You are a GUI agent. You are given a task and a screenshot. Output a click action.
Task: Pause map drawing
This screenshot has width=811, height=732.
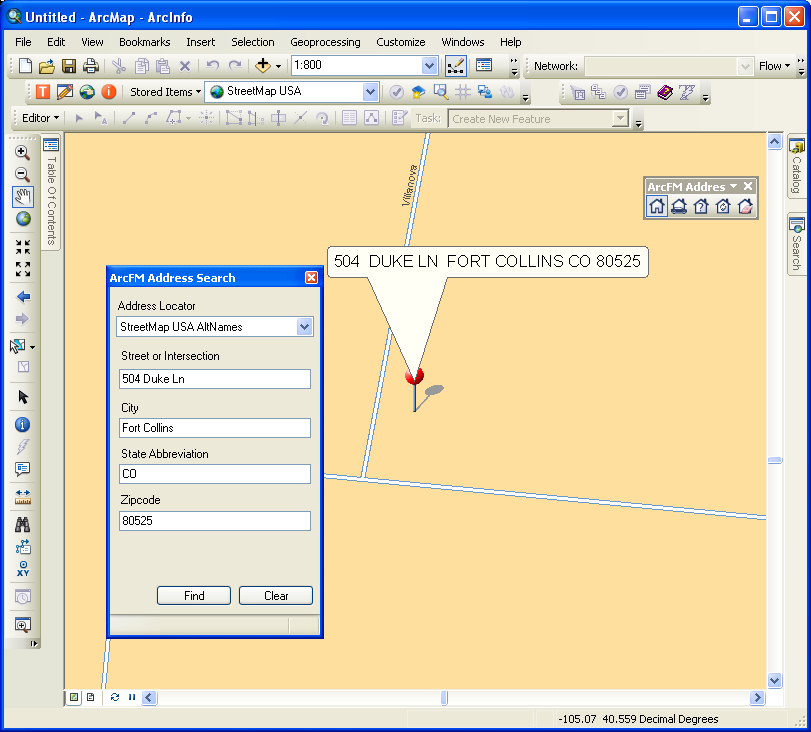(132, 697)
